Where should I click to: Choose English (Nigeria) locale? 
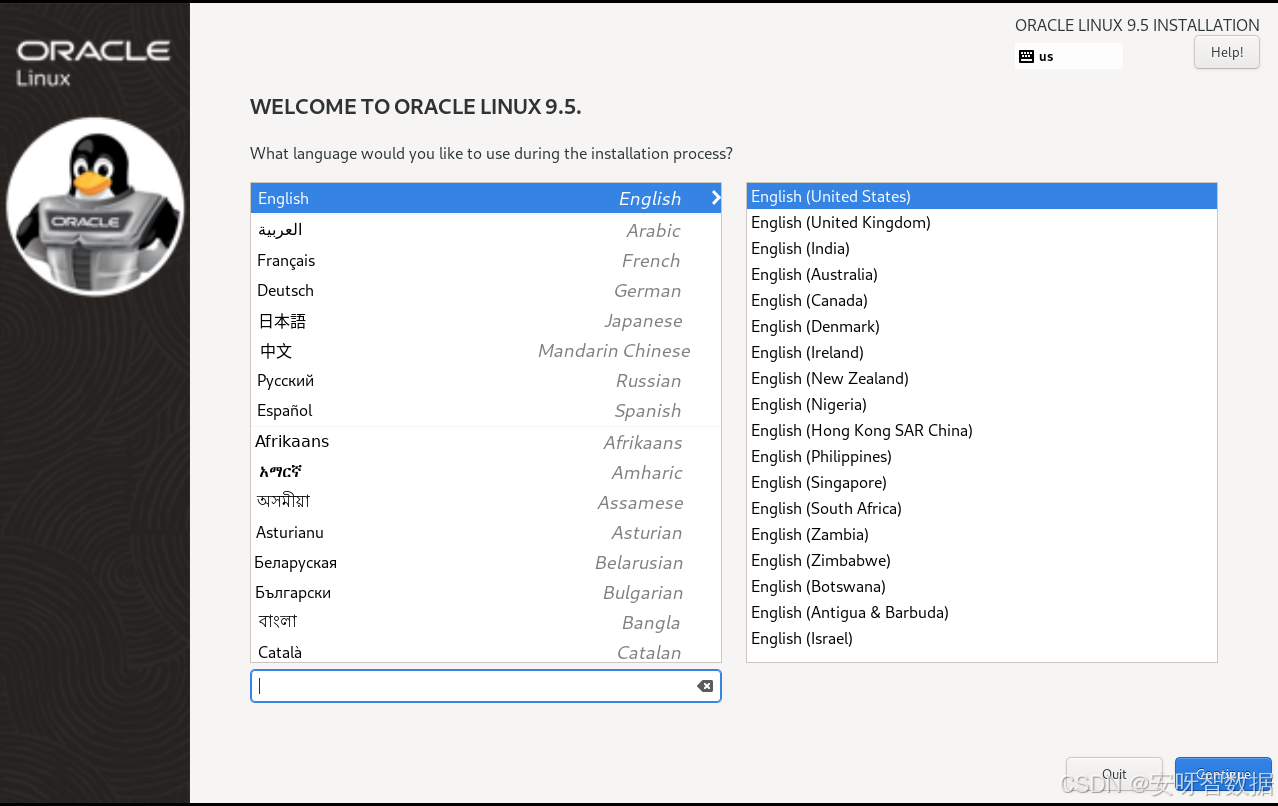tap(982, 404)
